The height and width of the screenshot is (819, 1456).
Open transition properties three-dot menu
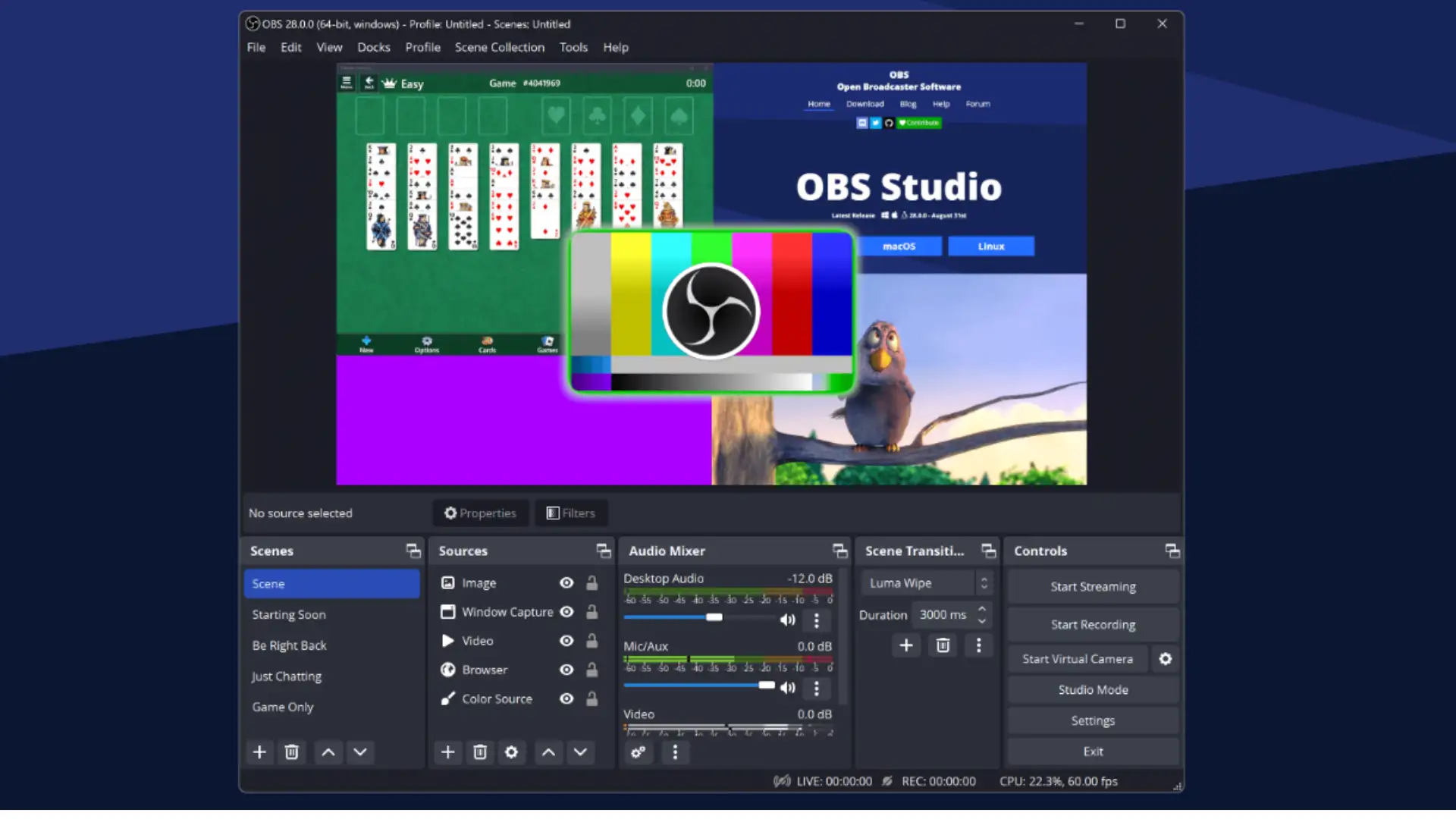(x=978, y=645)
